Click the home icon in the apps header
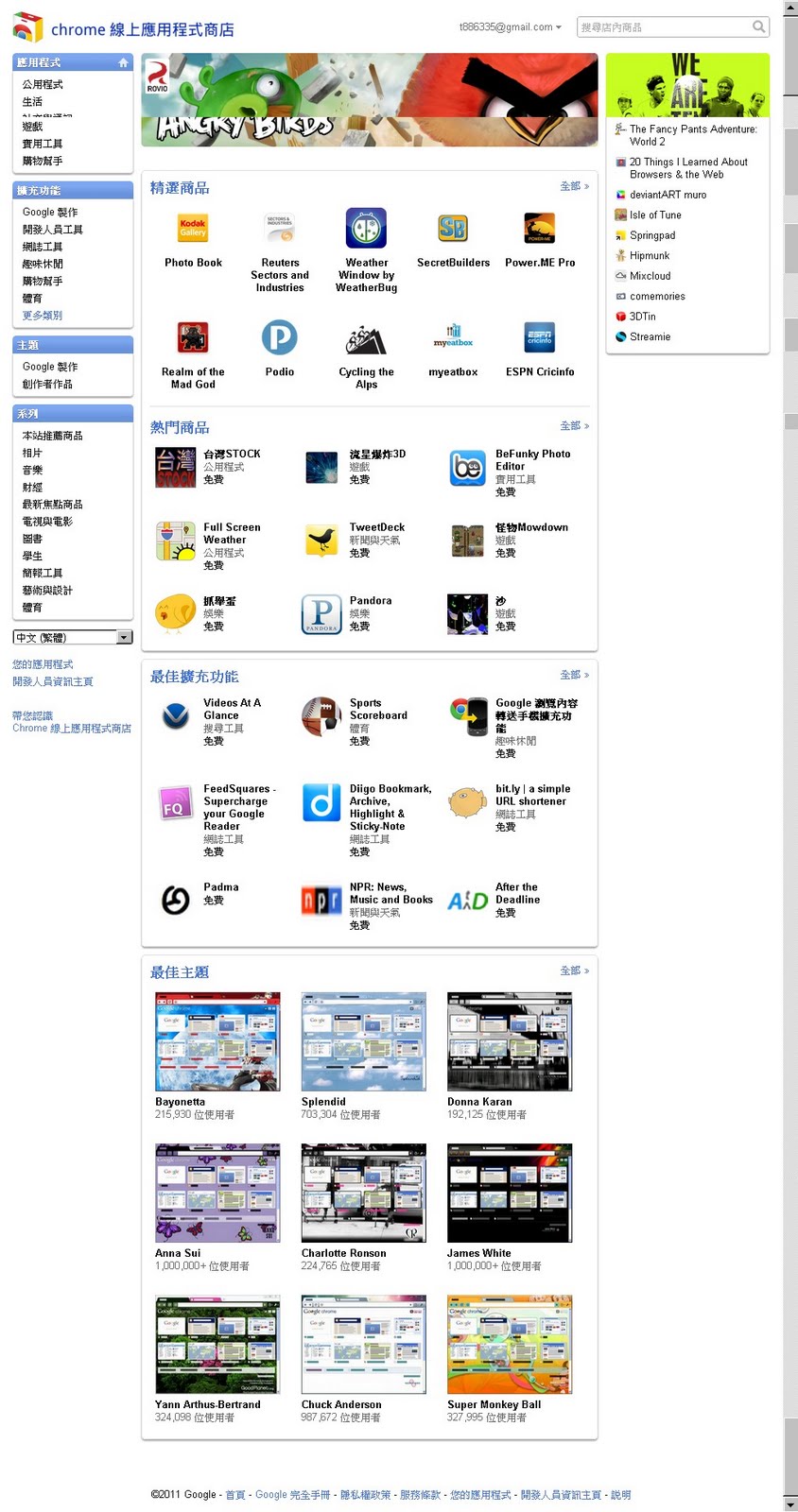The height and width of the screenshot is (1512, 798). tap(123, 62)
